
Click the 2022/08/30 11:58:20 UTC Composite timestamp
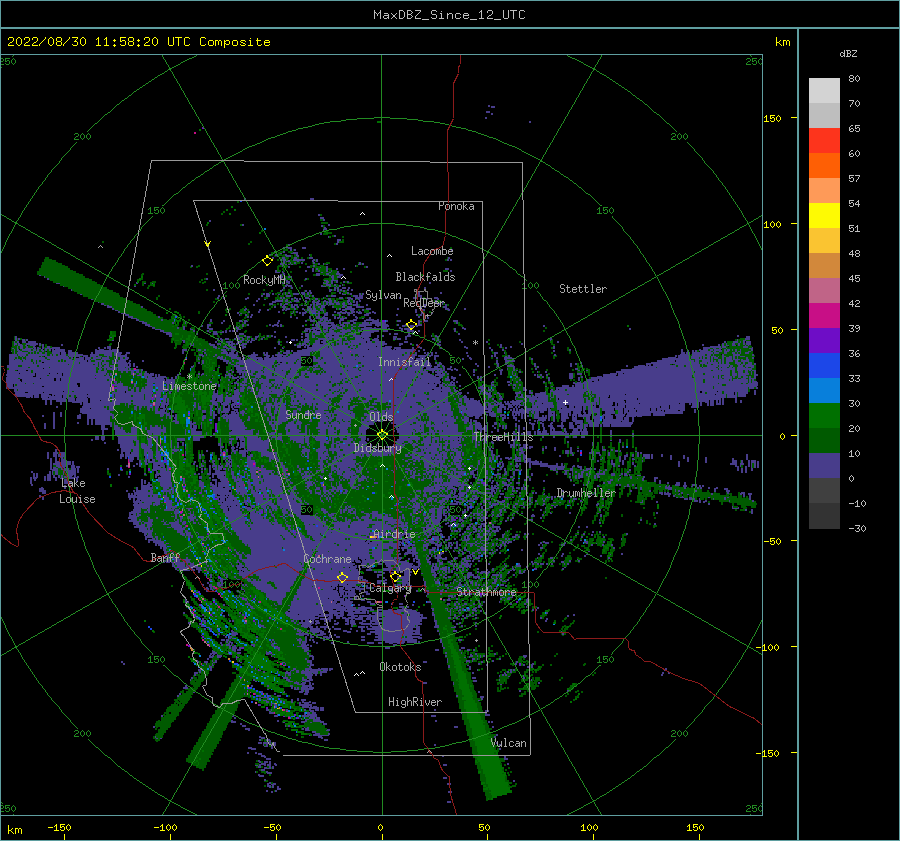click(x=138, y=42)
